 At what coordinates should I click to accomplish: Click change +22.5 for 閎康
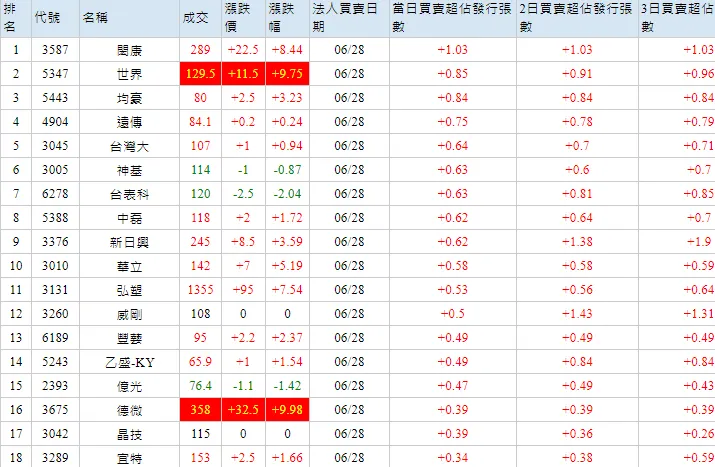point(243,50)
